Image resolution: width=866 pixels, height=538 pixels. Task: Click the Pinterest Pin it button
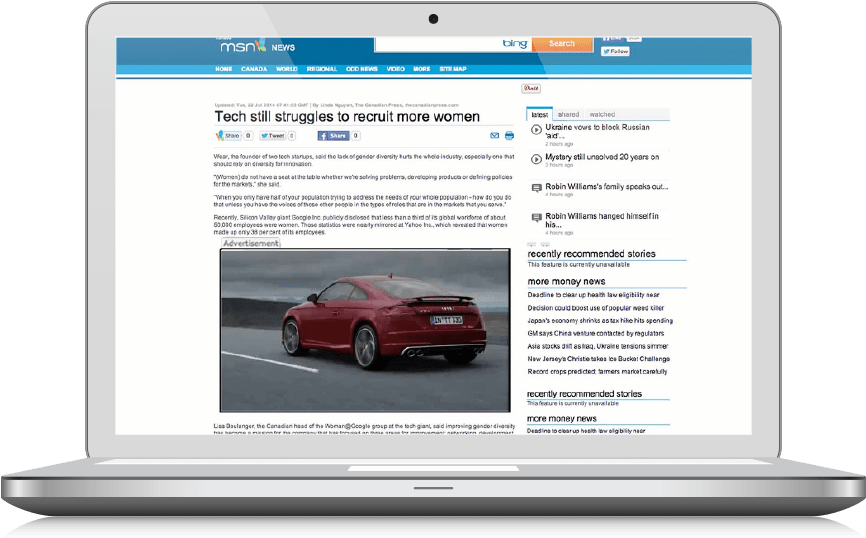531,88
